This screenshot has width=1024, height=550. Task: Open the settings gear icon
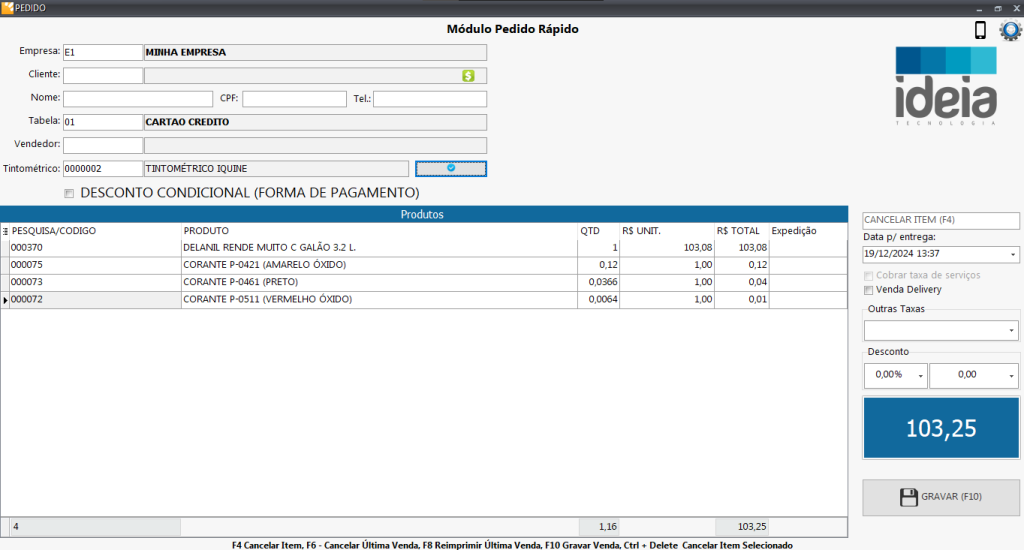(1009, 30)
